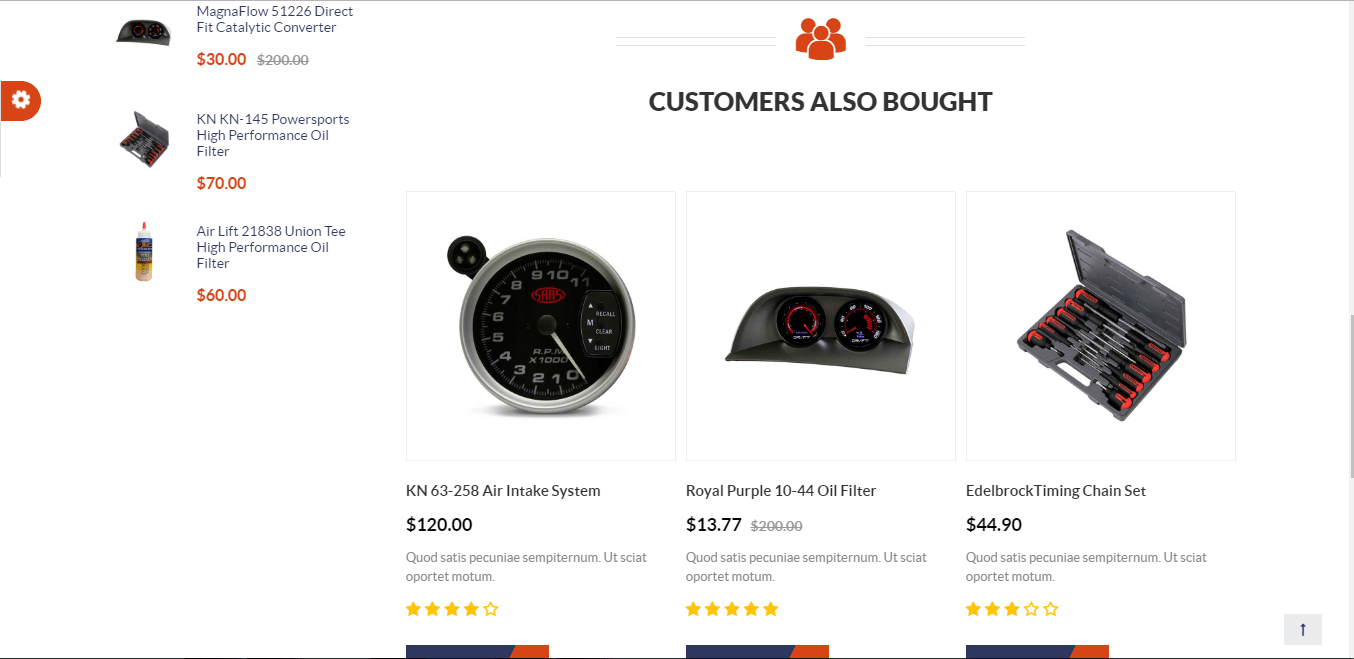Click the customers group icon
Viewport: 1354px width, 659px height.
(x=820, y=39)
